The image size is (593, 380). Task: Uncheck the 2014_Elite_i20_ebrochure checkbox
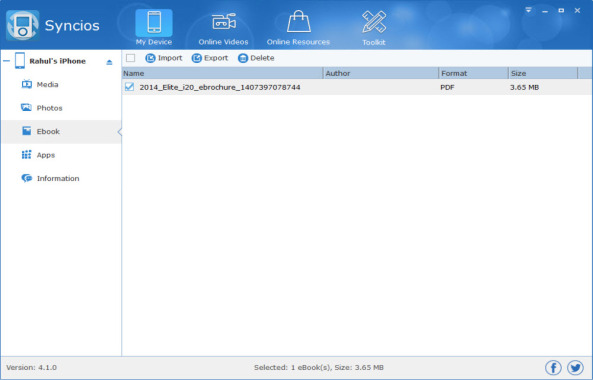pyautogui.click(x=129, y=87)
